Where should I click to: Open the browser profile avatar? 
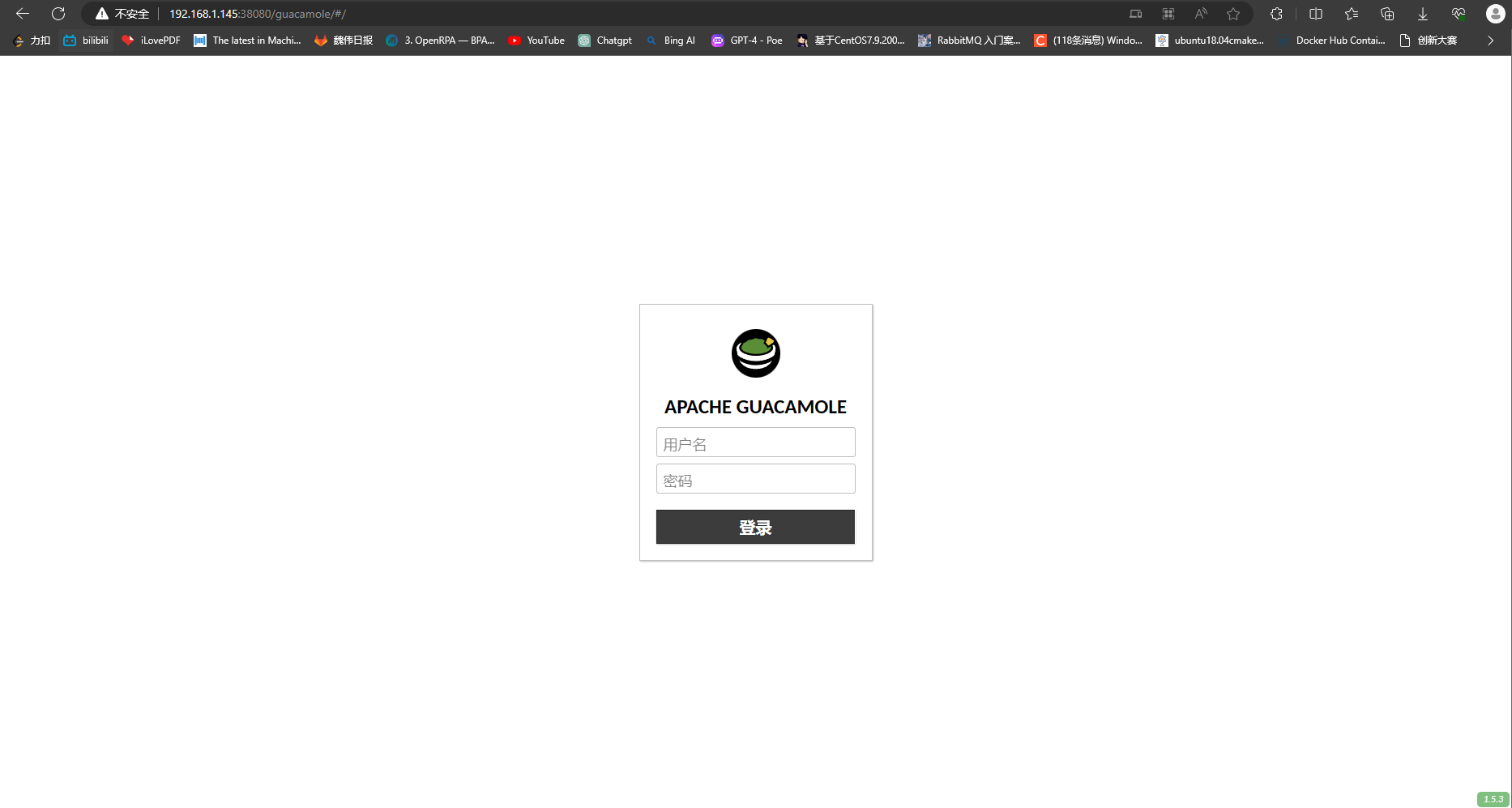point(1495,14)
